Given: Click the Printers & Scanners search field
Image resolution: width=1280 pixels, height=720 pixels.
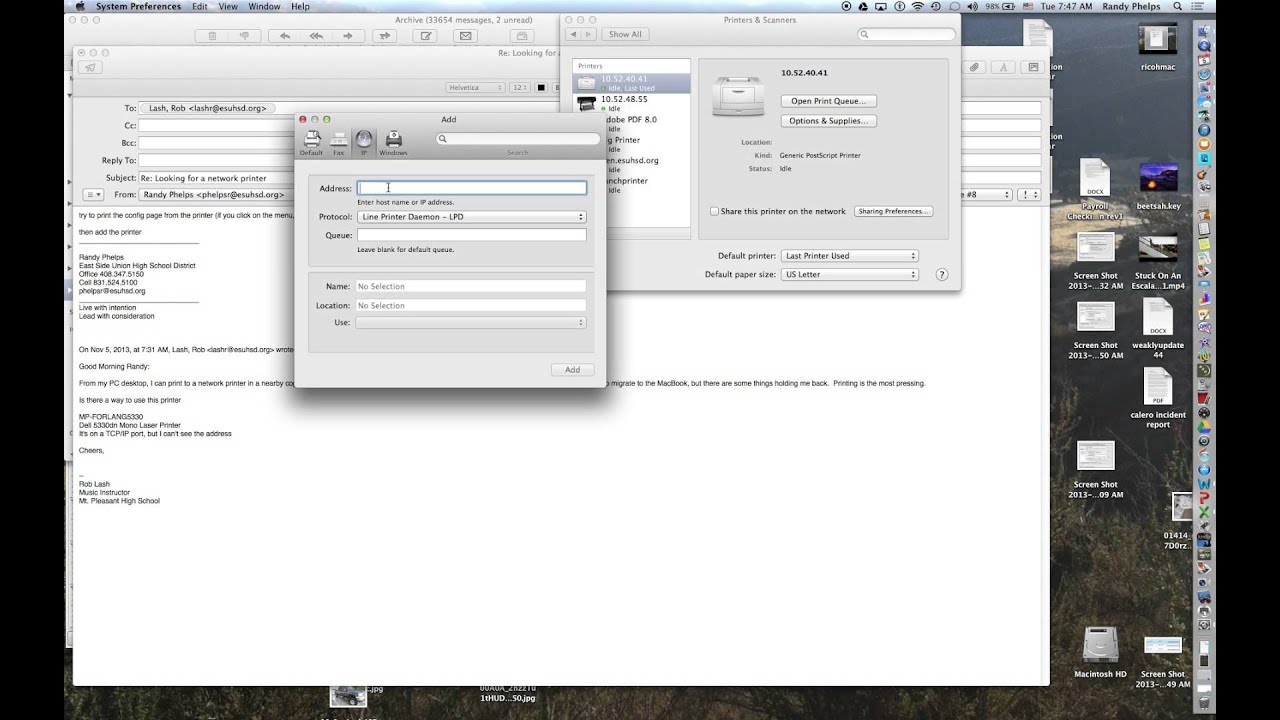Looking at the screenshot, I should click(905, 34).
